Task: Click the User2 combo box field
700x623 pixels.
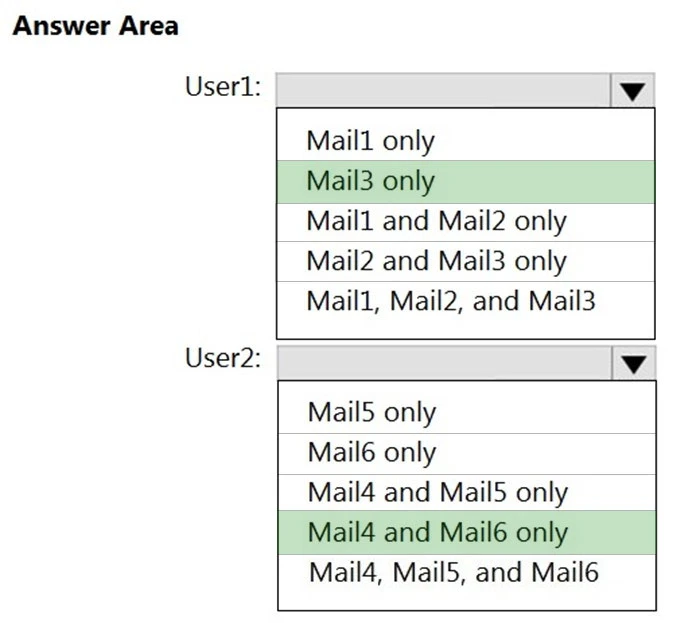Action: pyautogui.click(x=442, y=363)
